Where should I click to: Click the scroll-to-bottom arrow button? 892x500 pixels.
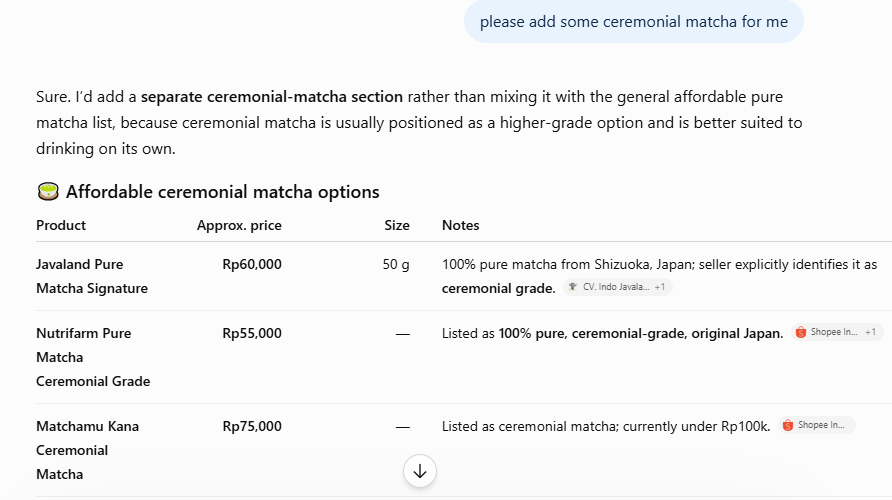pos(420,471)
